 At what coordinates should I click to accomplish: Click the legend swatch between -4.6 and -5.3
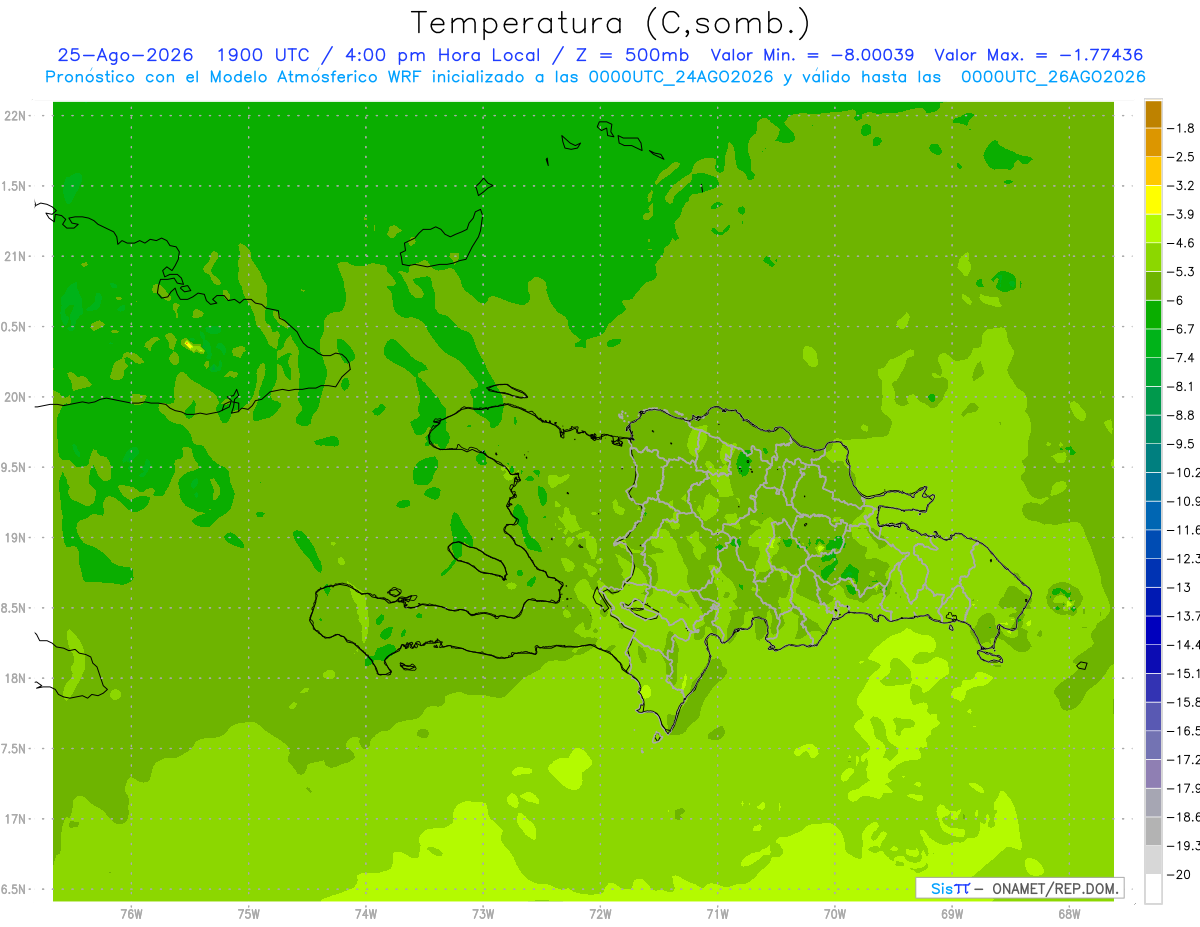[x=1153, y=257]
